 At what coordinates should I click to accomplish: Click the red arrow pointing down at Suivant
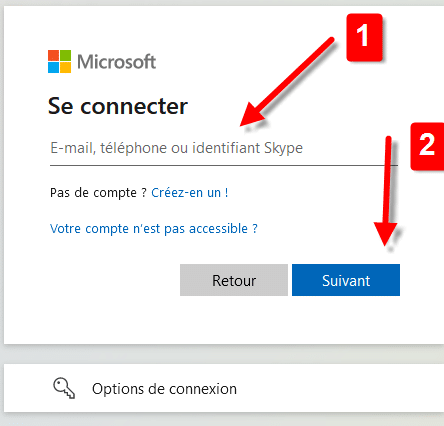[387, 191]
